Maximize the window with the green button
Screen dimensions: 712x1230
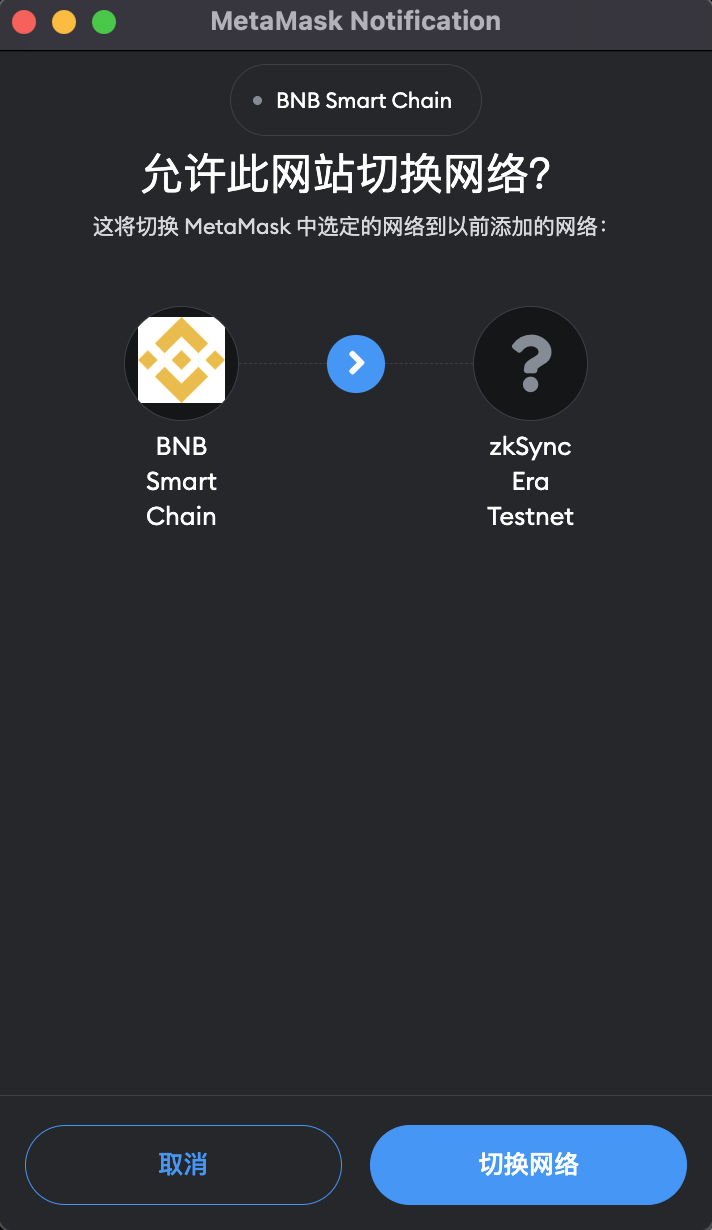pos(104,21)
